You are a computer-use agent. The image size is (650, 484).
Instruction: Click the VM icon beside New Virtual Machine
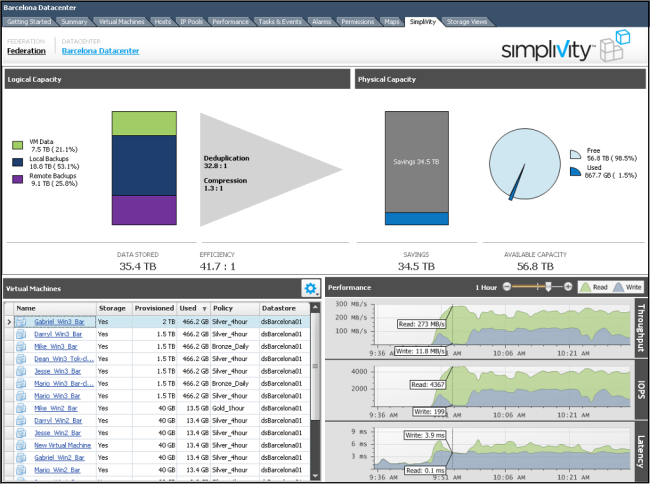click(x=21, y=445)
